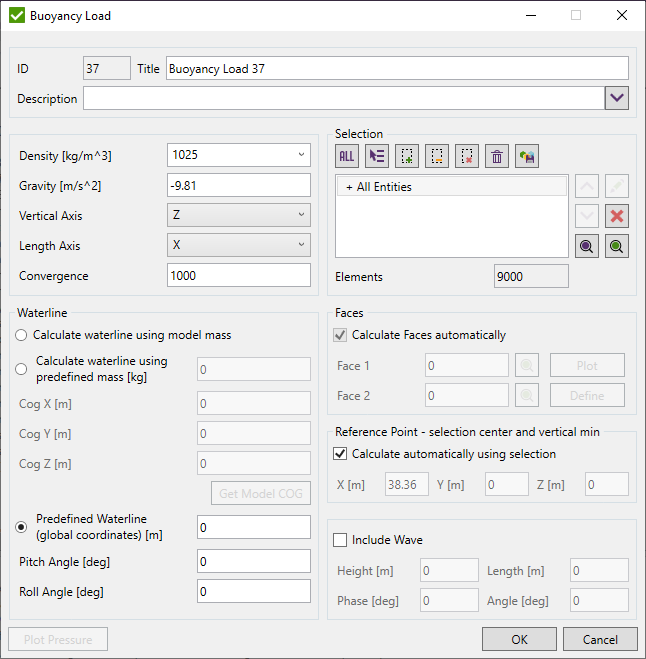Click the select-from-list cursor icon

coord(377,156)
